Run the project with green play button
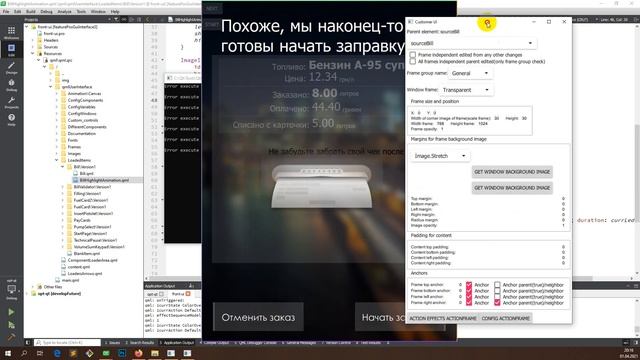The height and width of the screenshot is (360, 640). 11,312
